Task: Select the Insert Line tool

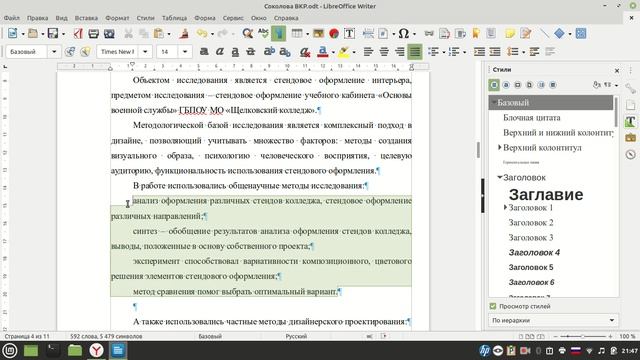Action: 544,33
